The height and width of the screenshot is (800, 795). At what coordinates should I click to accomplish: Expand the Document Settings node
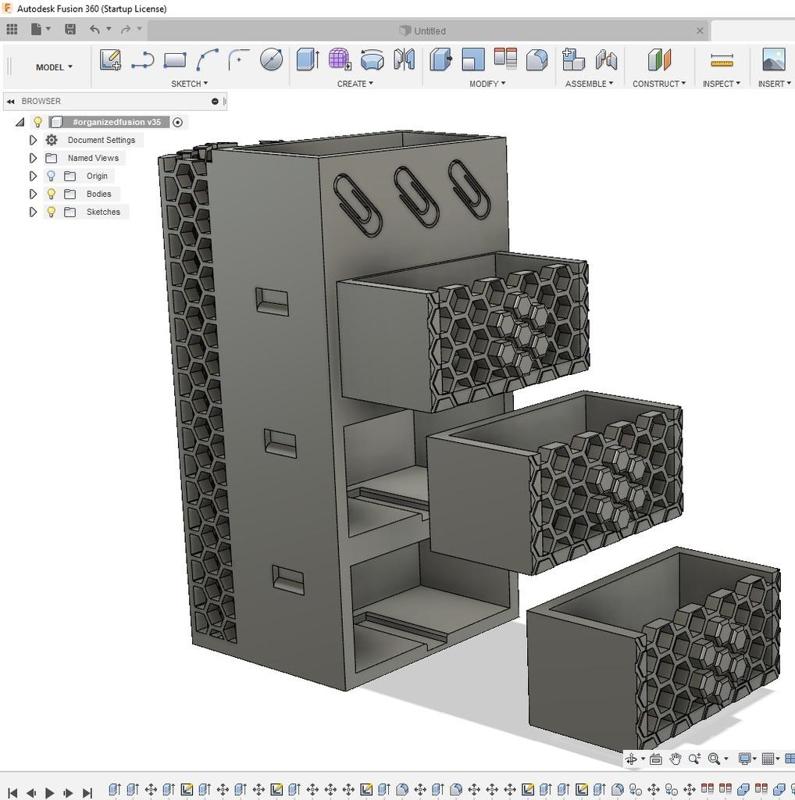[x=33, y=140]
